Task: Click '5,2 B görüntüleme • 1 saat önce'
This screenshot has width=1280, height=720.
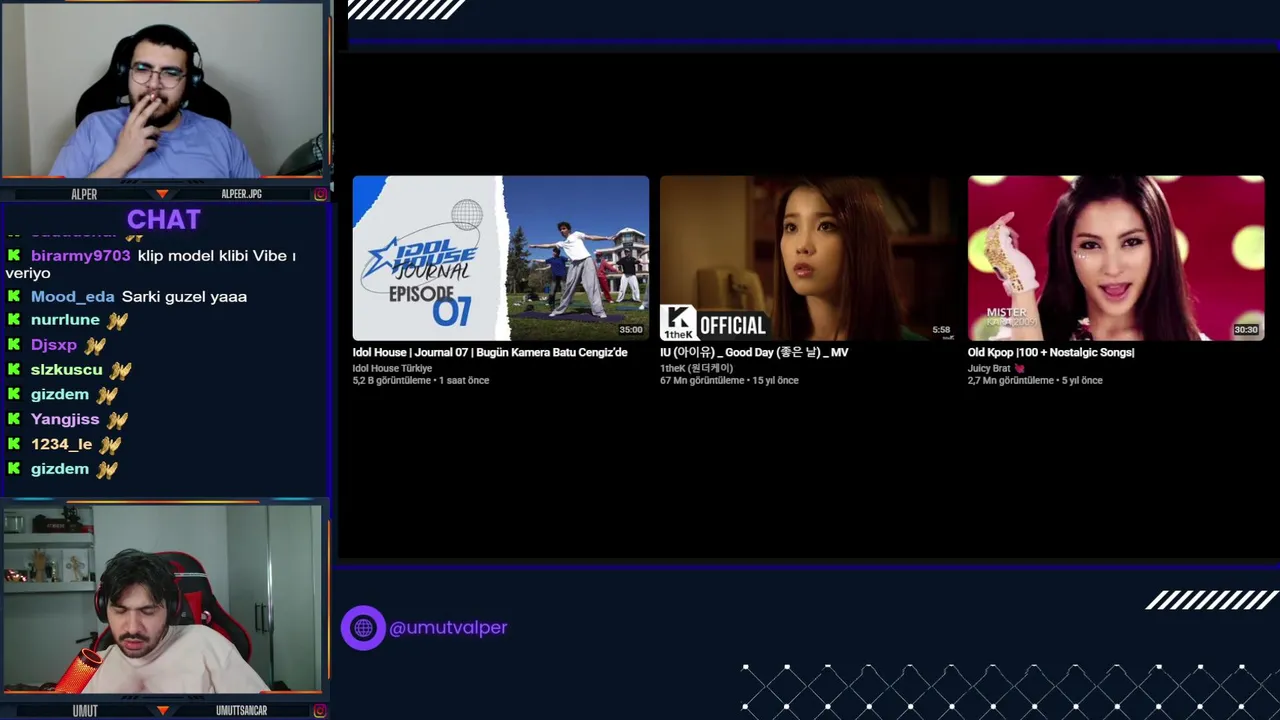Action: coord(421,381)
